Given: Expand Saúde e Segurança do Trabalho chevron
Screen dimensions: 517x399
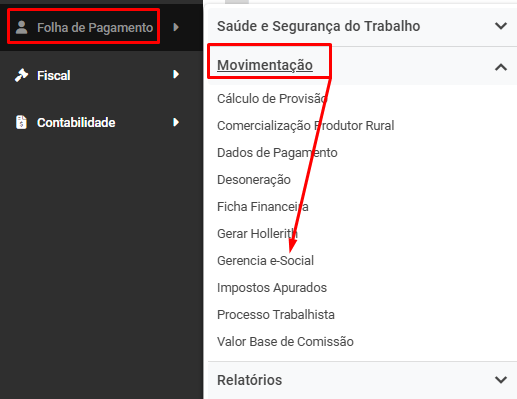Looking at the screenshot, I should 501,26.
